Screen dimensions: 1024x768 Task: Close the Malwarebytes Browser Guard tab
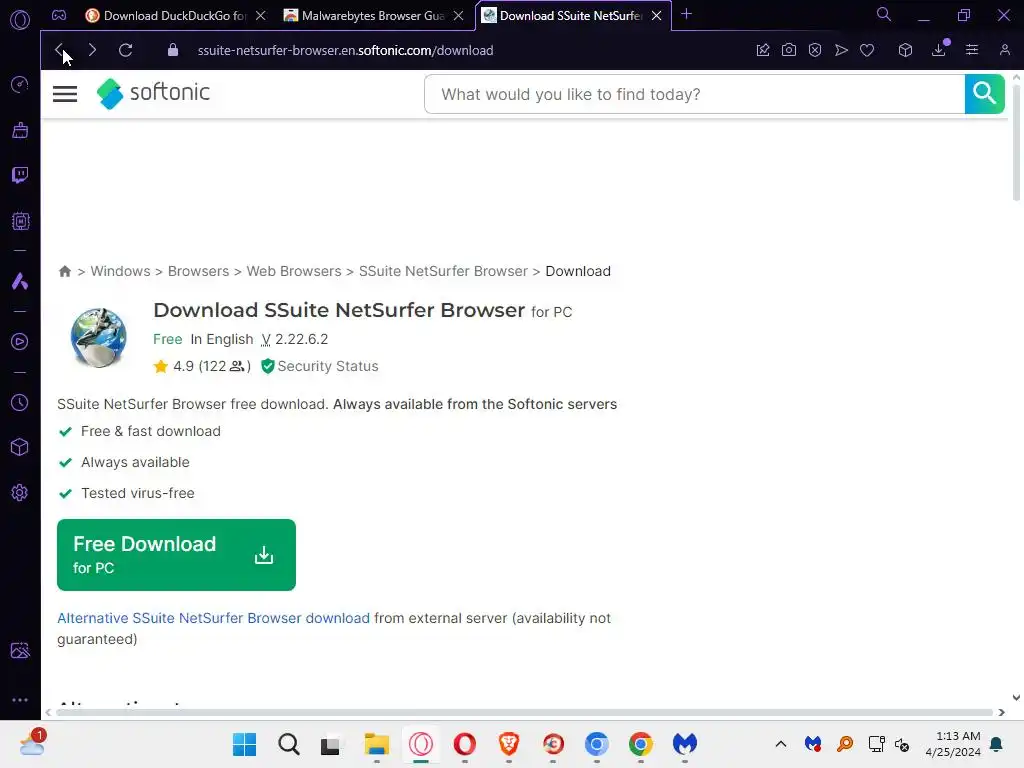pos(458,16)
